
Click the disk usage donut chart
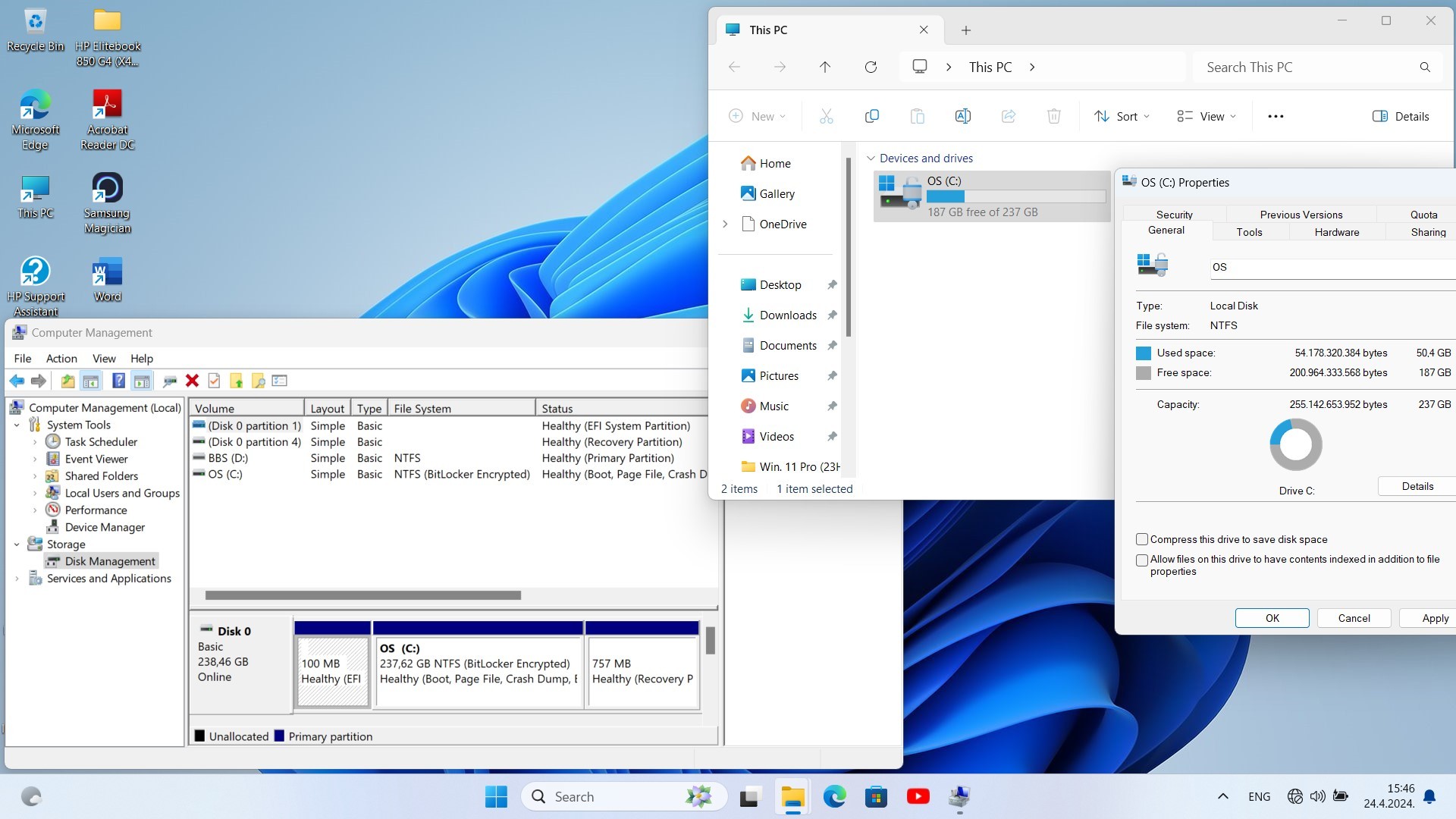coord(1296,444)
